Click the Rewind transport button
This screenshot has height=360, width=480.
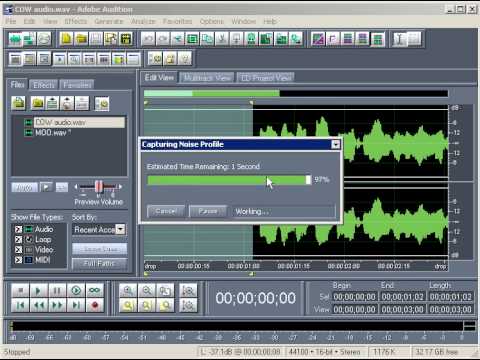click(38, 305)
